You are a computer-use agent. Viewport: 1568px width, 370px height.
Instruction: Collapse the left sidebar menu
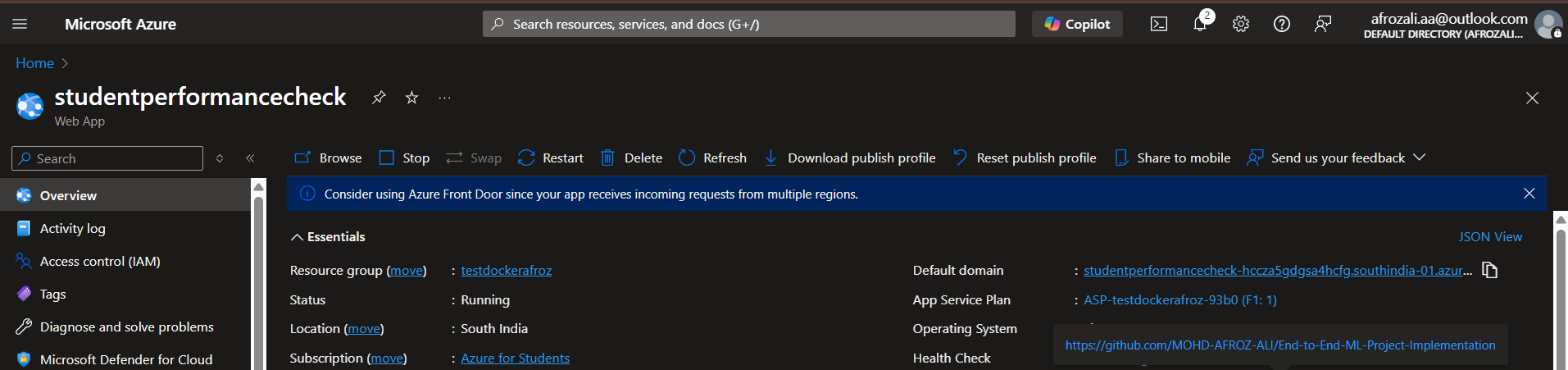pyautogui.click(x=250, y=158)
